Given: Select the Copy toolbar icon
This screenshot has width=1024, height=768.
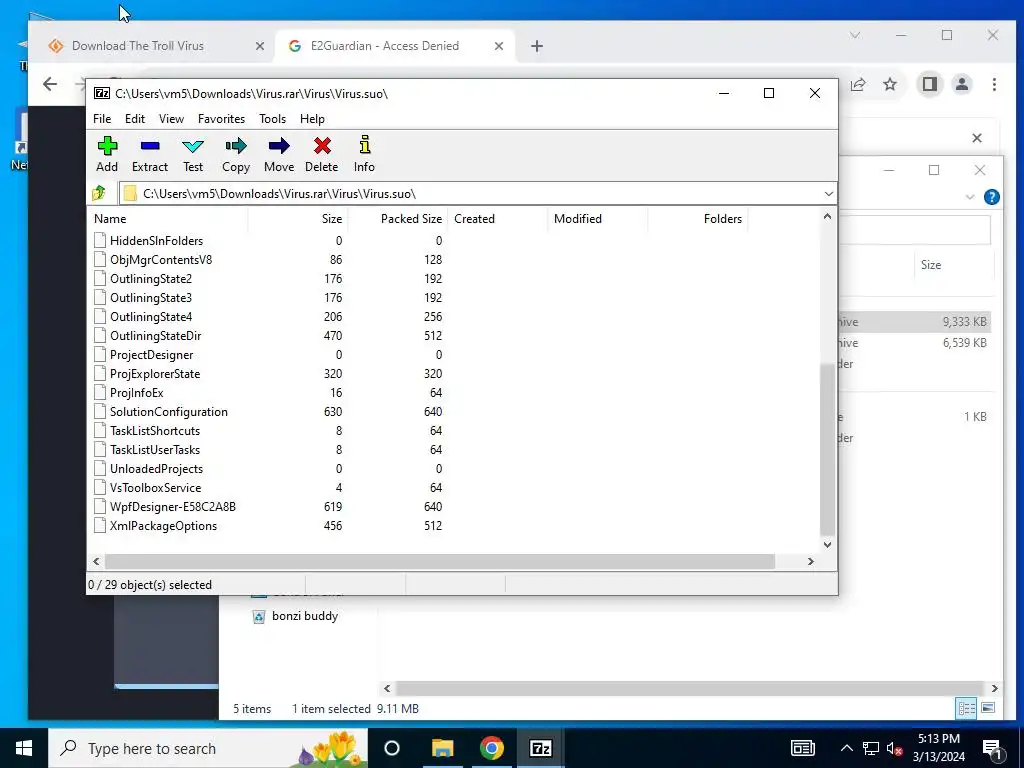Looking at the screenshot, I should tap(236, 146).
